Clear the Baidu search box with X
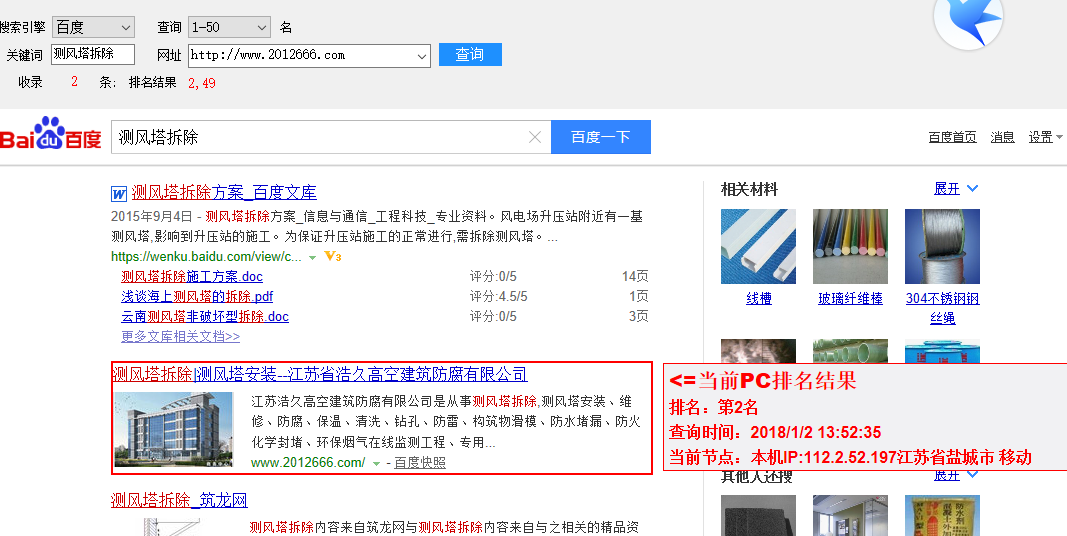1067x536 pixels. click(535, 138)
